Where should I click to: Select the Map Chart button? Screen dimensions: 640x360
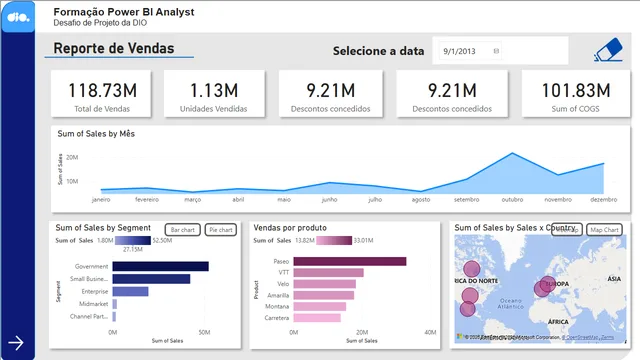pos(604,230)
